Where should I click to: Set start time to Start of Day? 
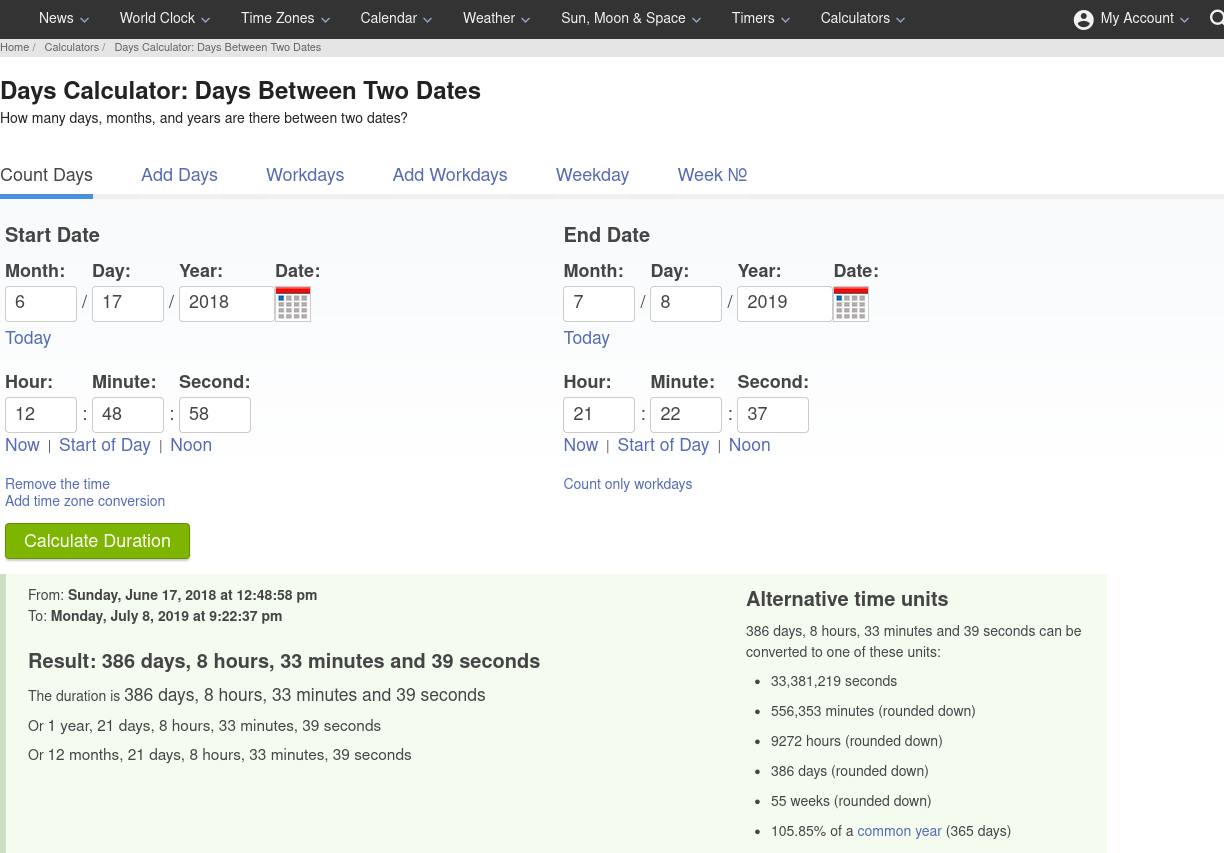click(105, 445)
